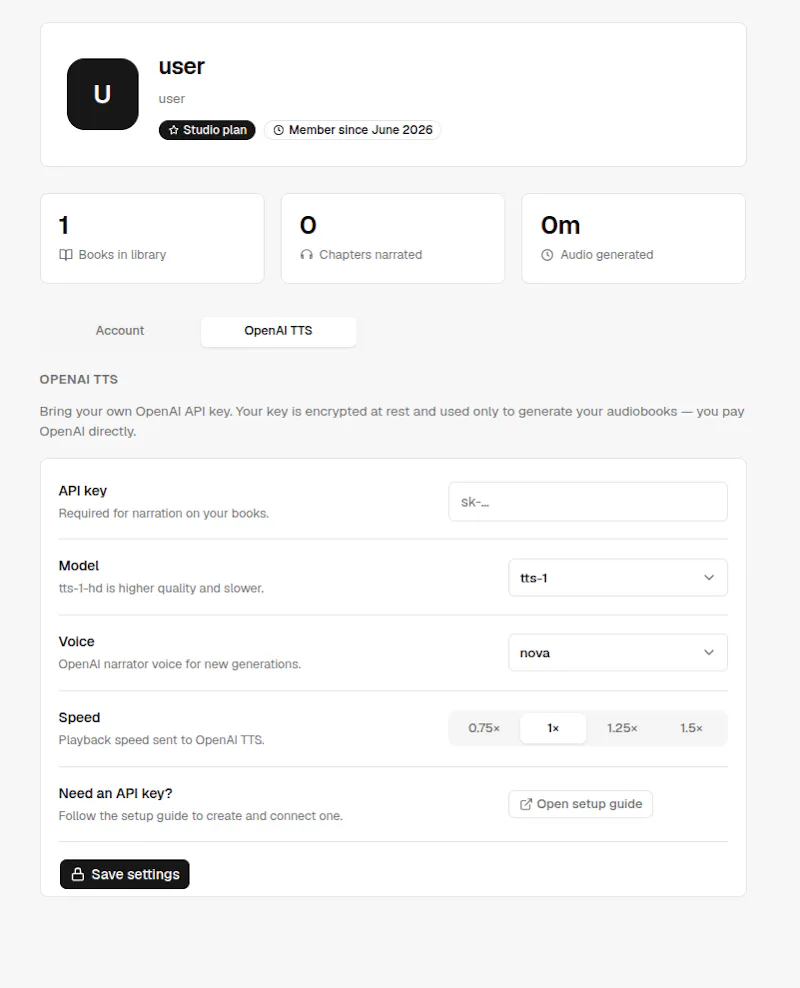Open the Model dropdown showing tts-1
Screen dimensions: 800x988
tap(618, 577)
